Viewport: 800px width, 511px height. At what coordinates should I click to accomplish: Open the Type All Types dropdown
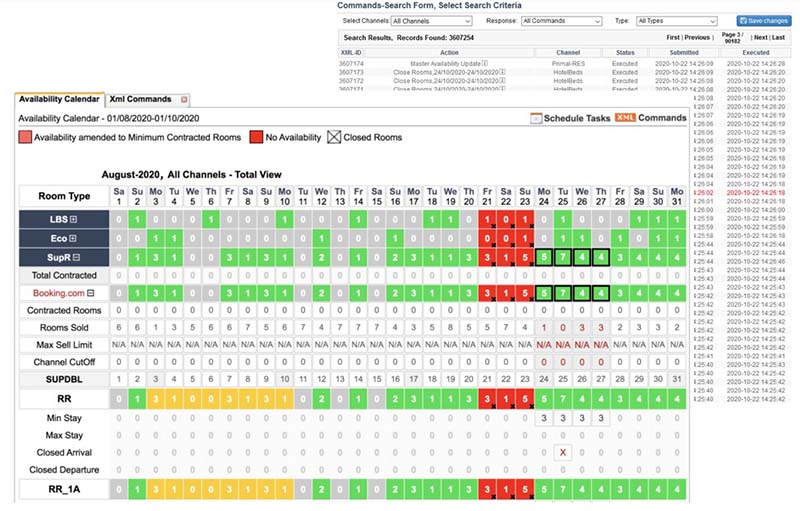tap(676, 20)
